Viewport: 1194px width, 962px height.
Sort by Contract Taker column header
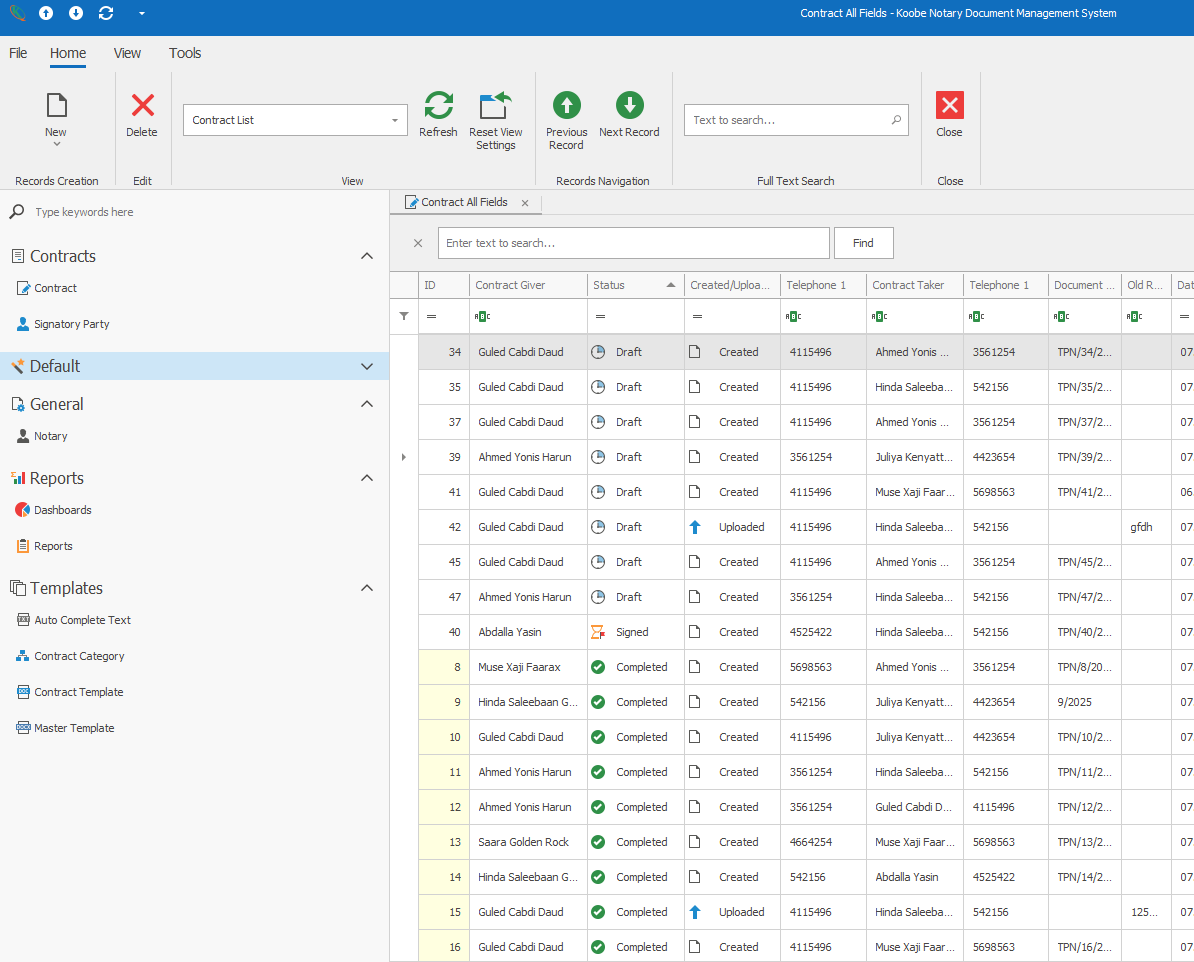click(x=915, y=285)
